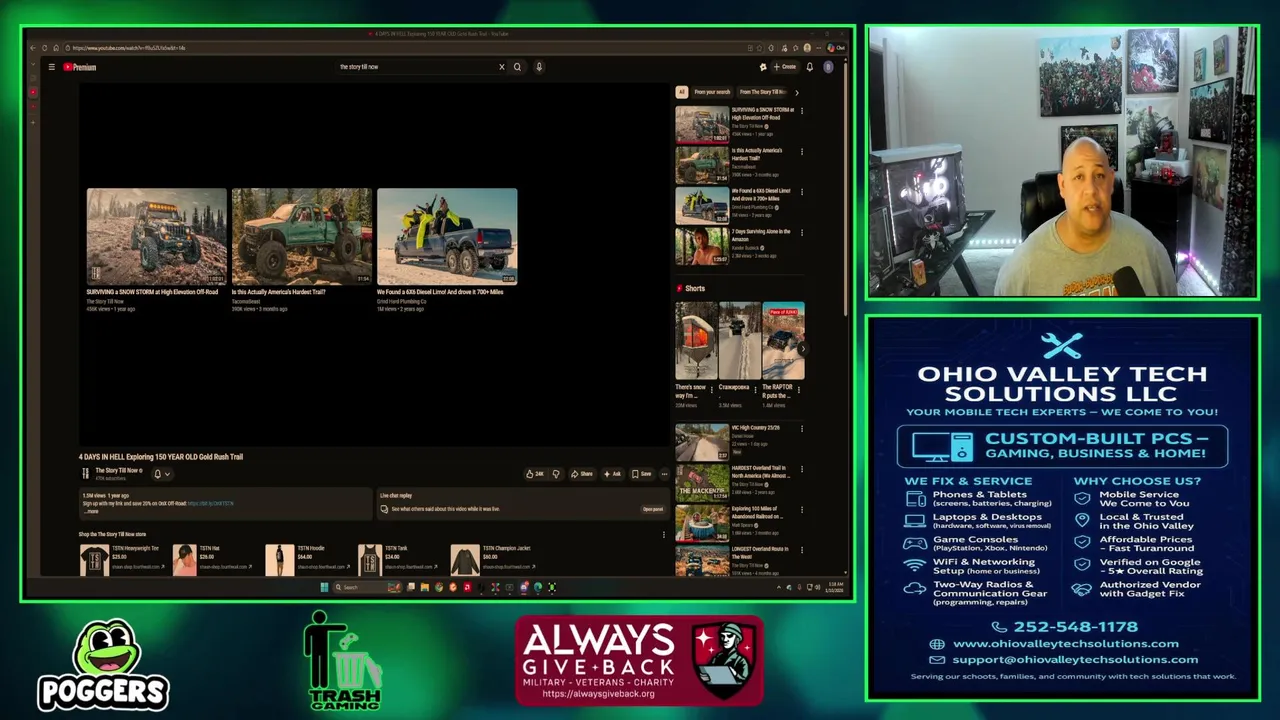
Task: Open the TSTN Tank product
Action: 400,559
